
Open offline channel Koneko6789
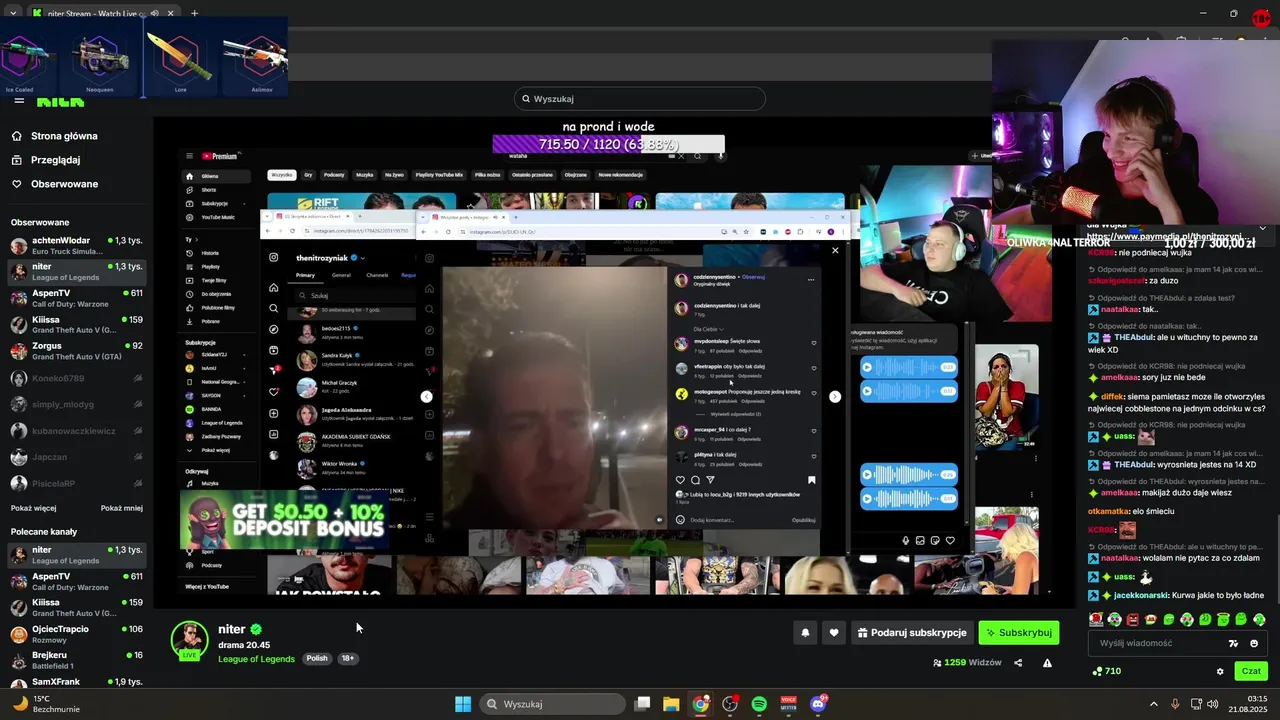[77, 378]
